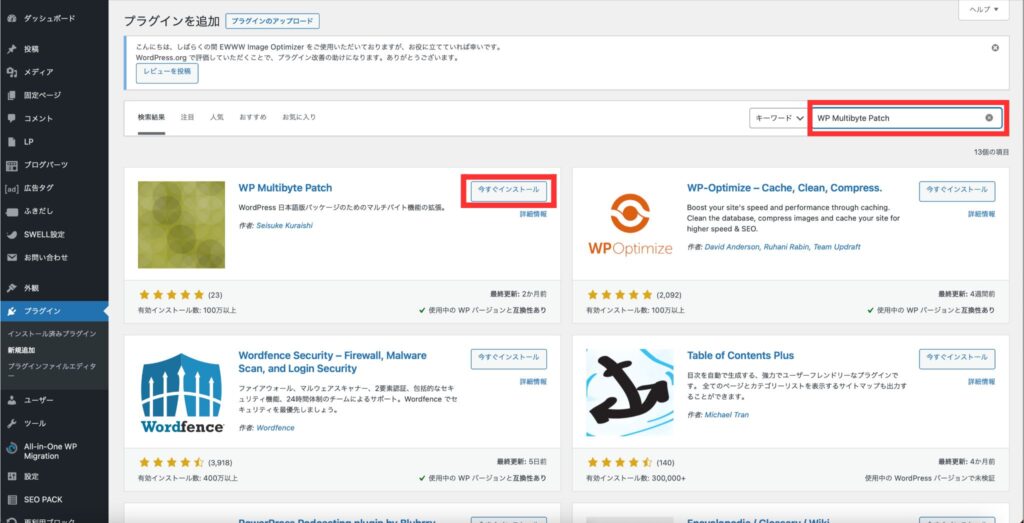
Task: Click the Comments (コメント) bubble icon
Action: coord(11,118)
